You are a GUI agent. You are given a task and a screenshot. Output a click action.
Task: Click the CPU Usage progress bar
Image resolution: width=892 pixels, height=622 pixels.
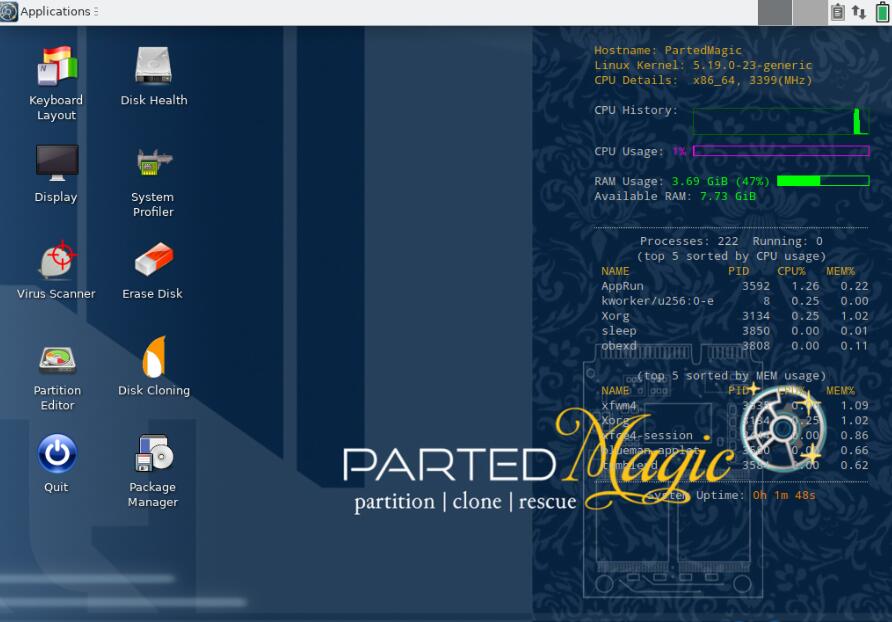tap(780, 151)
